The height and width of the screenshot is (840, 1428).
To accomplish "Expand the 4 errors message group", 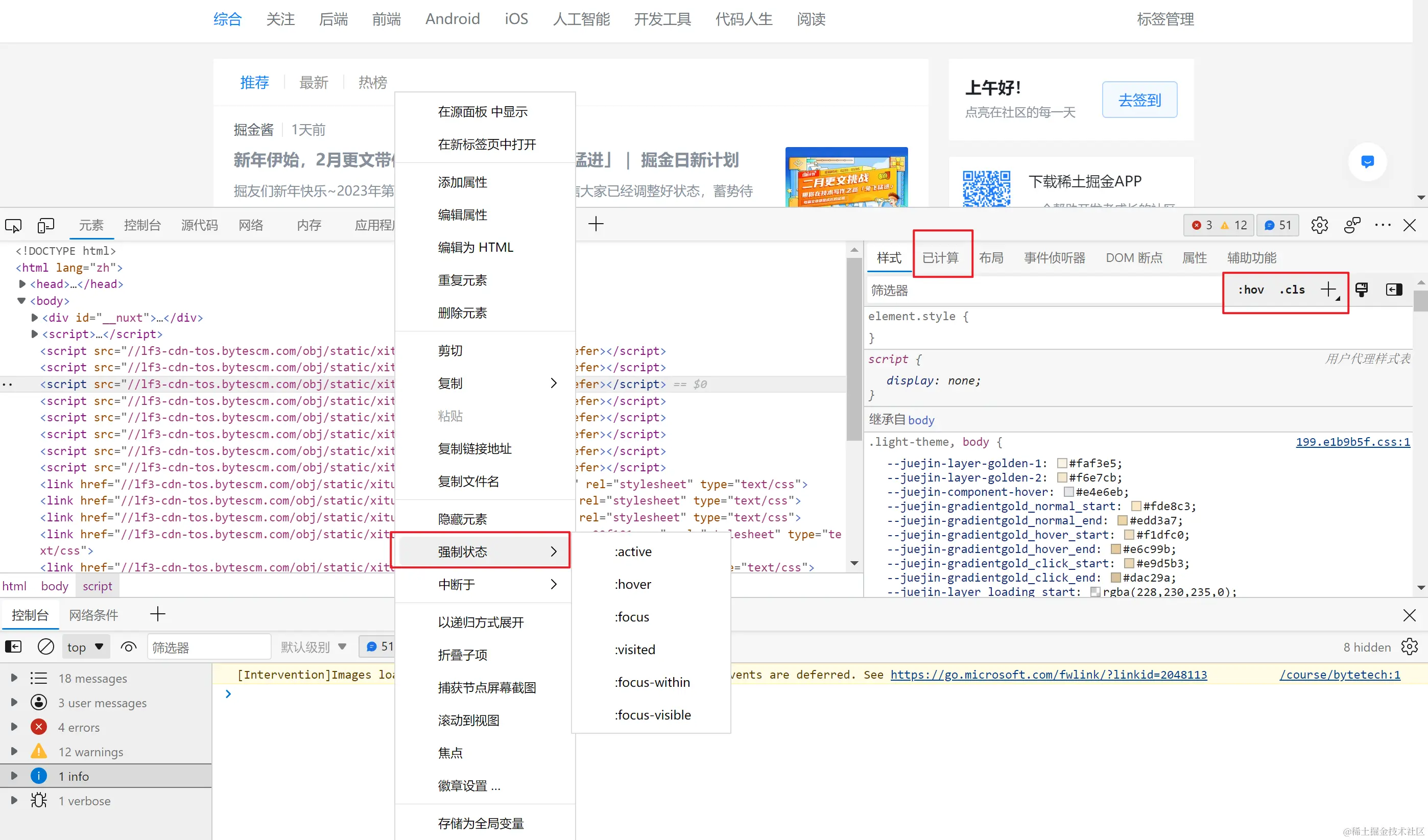I will (x=14, y=727).
